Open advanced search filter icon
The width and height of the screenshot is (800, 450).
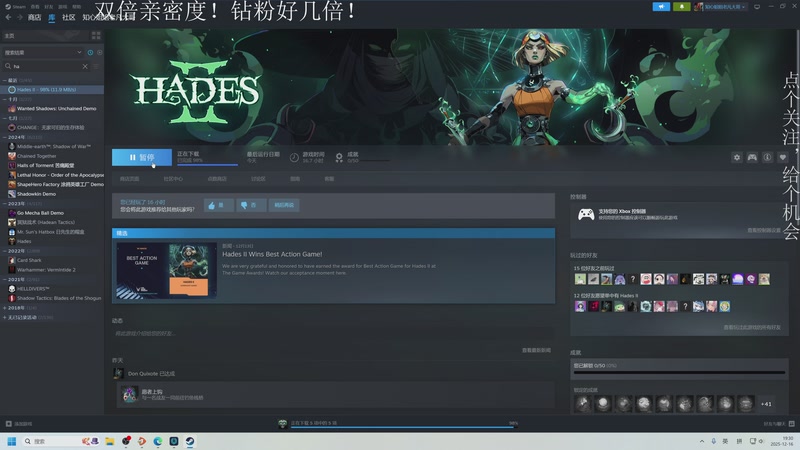click(96, 66)
